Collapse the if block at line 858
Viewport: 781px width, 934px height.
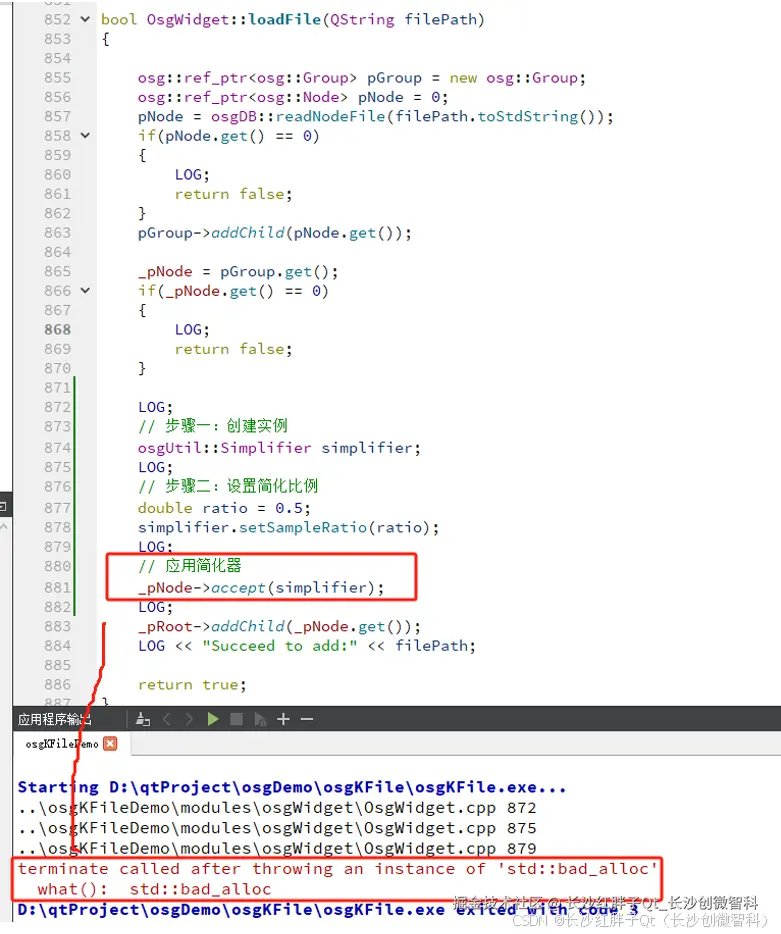(85, 136)
